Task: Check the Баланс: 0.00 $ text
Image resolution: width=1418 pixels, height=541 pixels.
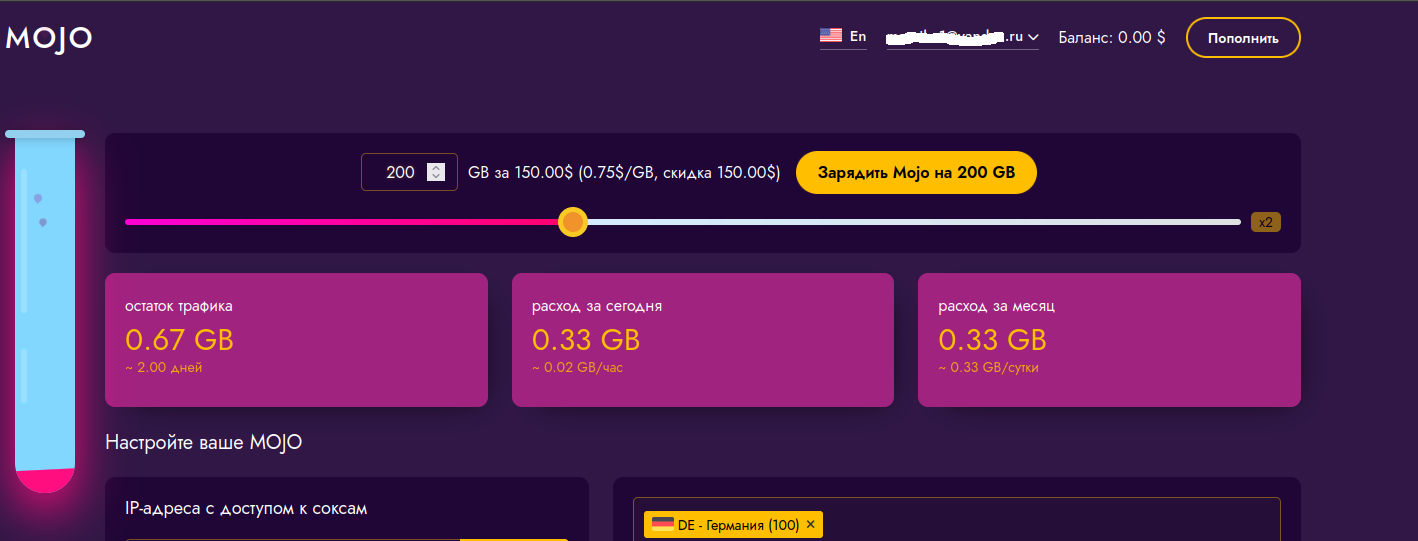Action: 1112,38
